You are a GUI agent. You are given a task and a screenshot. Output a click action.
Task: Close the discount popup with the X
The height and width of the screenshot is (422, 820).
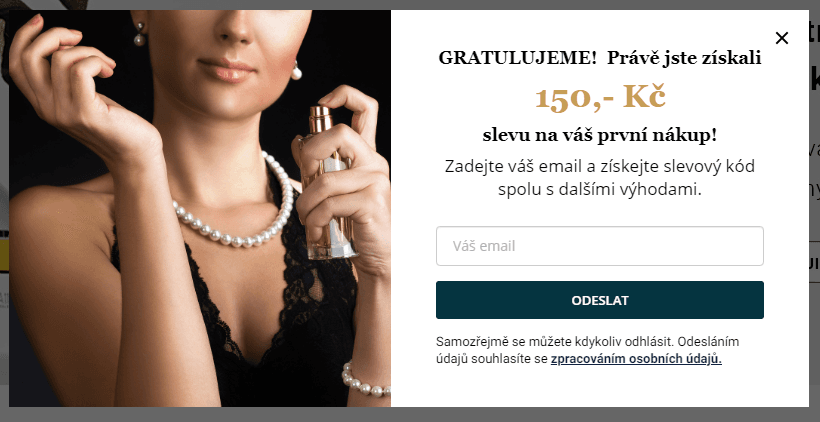pyautogui.click(x=781, y=38)
